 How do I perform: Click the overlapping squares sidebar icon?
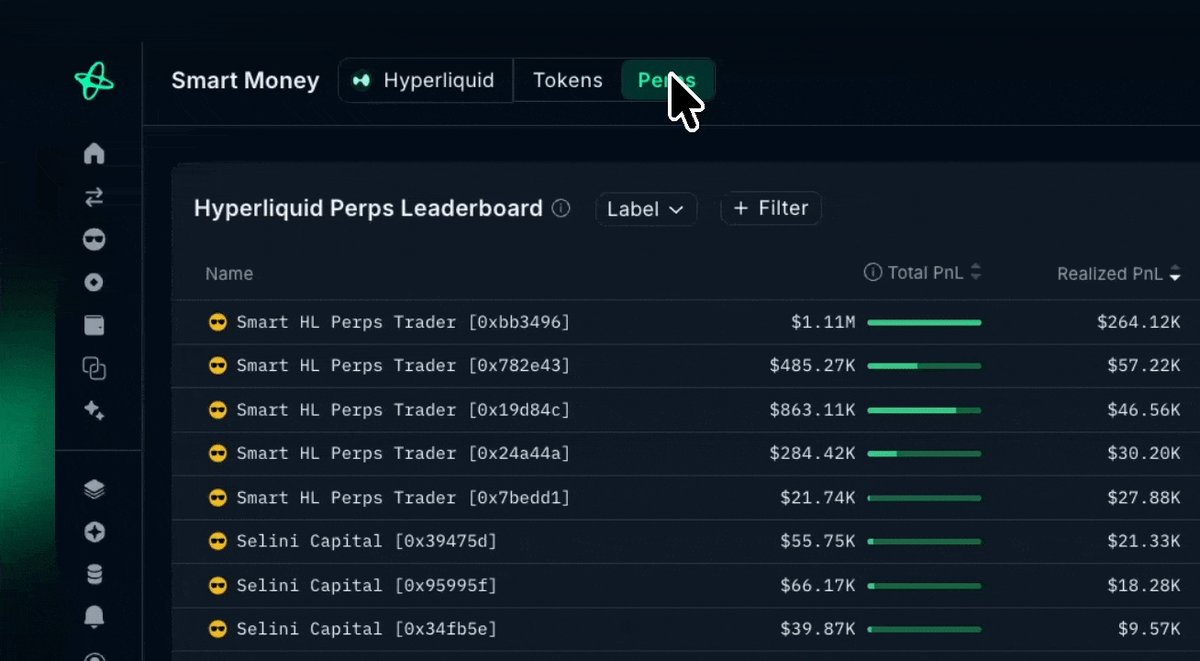[x=94, y=368]
